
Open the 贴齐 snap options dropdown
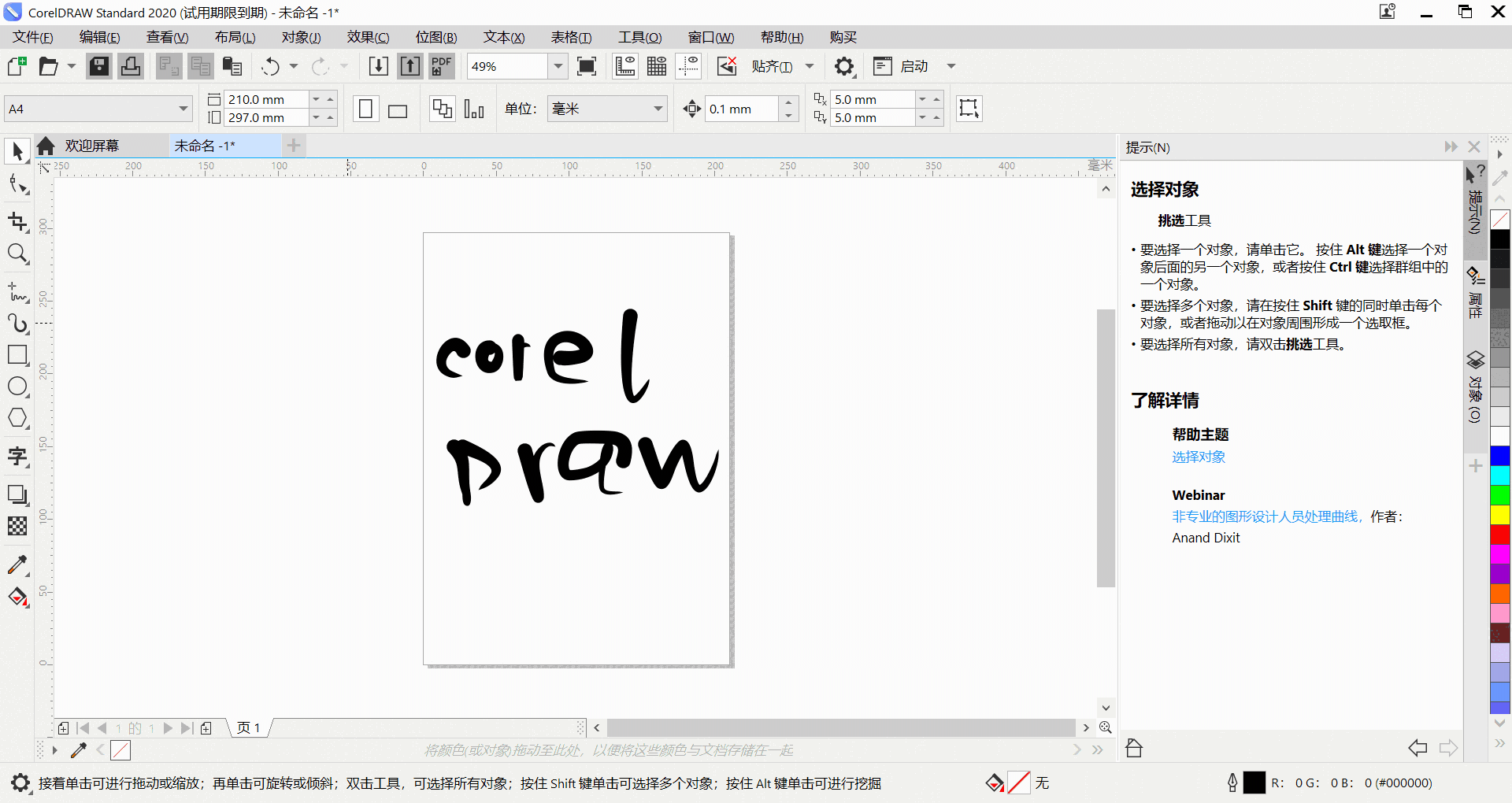(811, 66)
